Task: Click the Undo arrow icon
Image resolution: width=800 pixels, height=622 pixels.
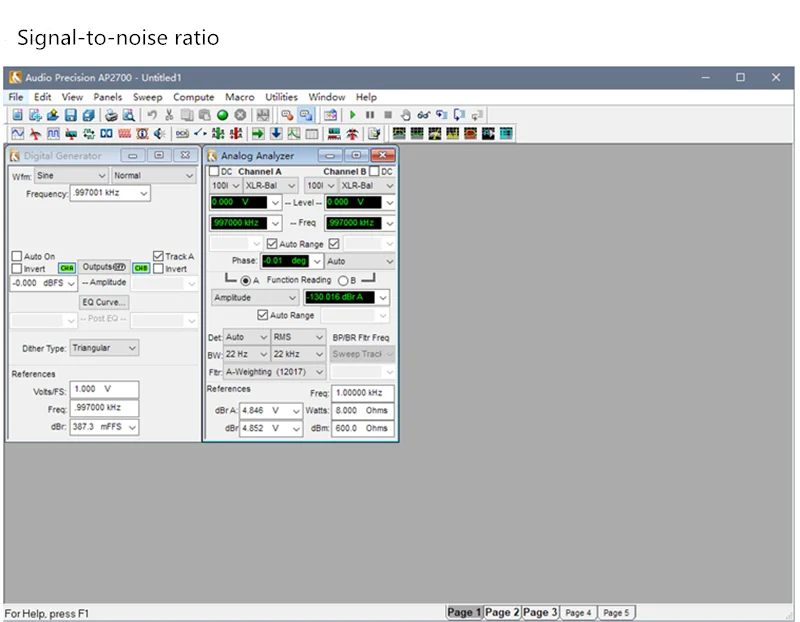Action: tap(152, 115)
